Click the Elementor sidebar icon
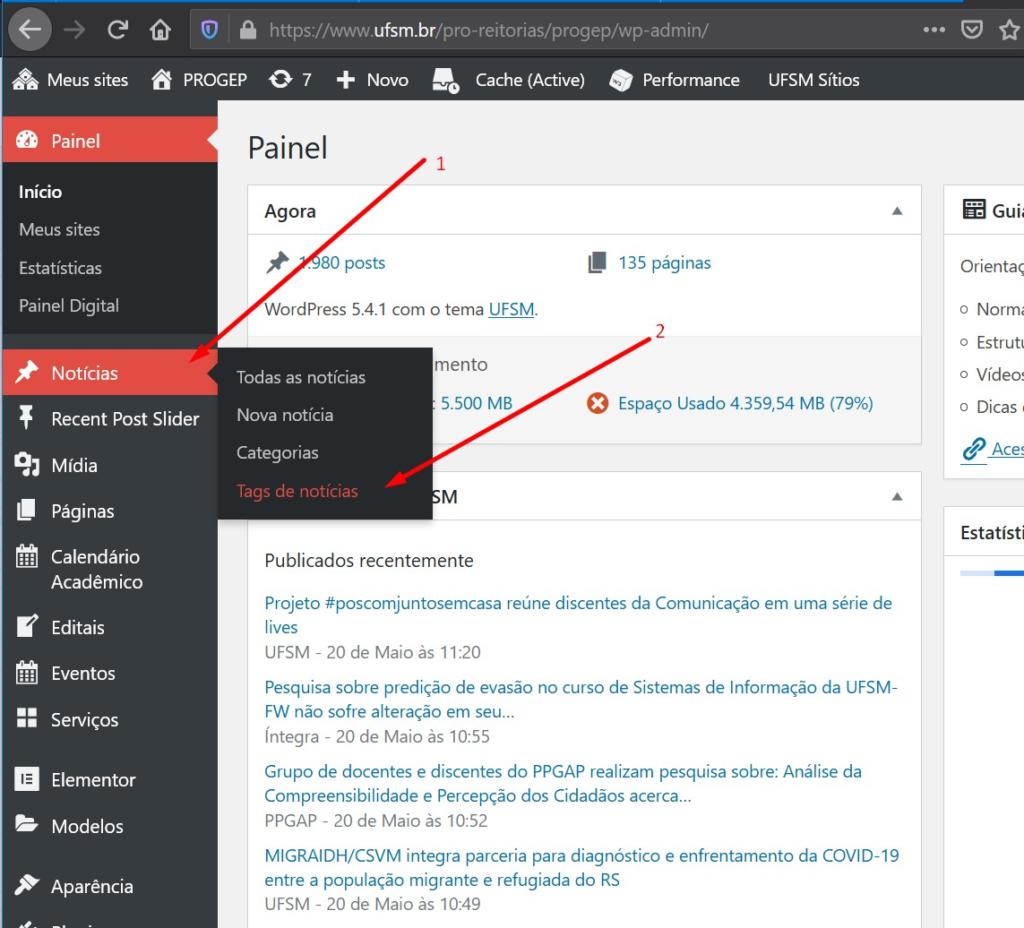Screen dimensions: 1024x928 pos(27,779)
